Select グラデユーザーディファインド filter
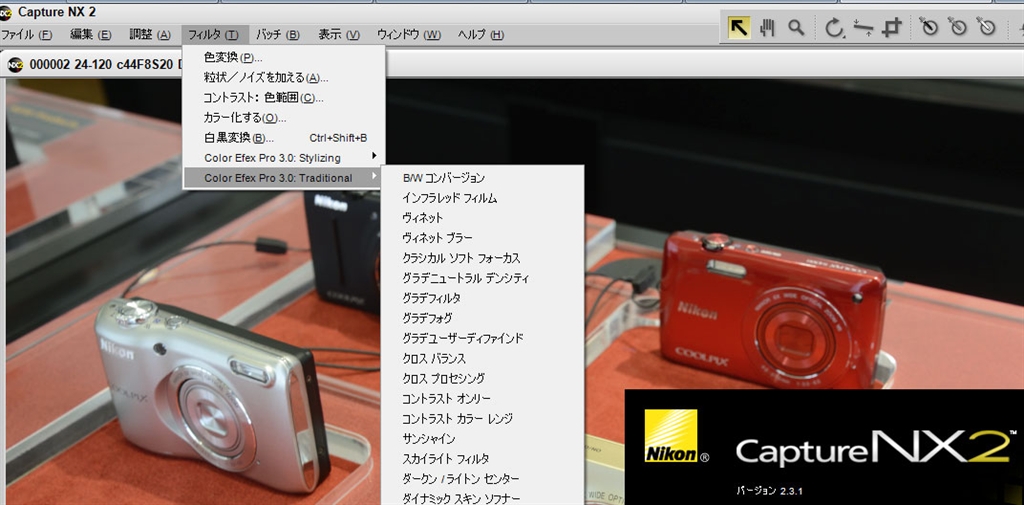The height and width of the screenshot is (505, 1024). click(483, 338)
